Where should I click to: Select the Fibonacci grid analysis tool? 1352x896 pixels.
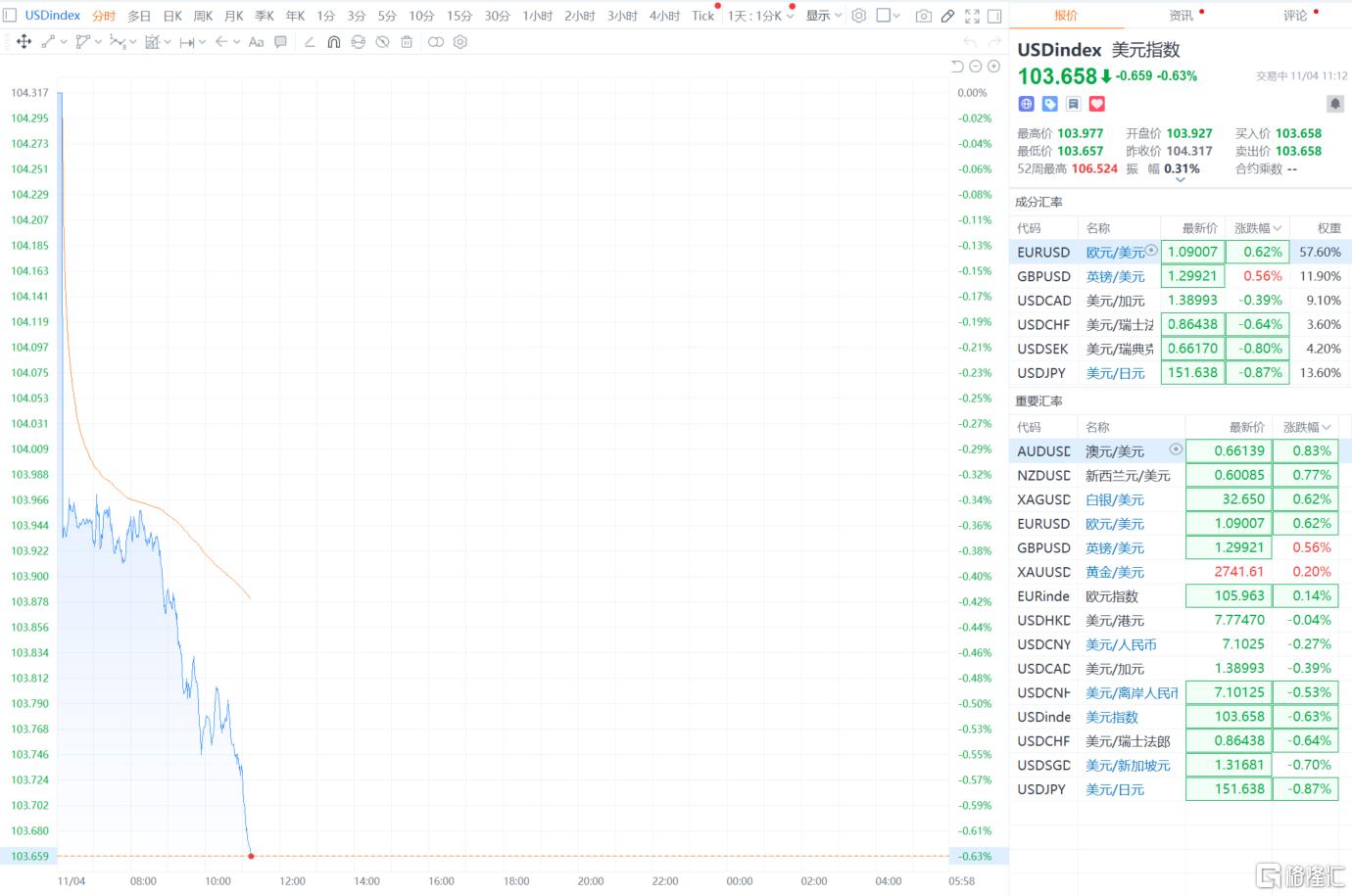click(x=152, y=42)
